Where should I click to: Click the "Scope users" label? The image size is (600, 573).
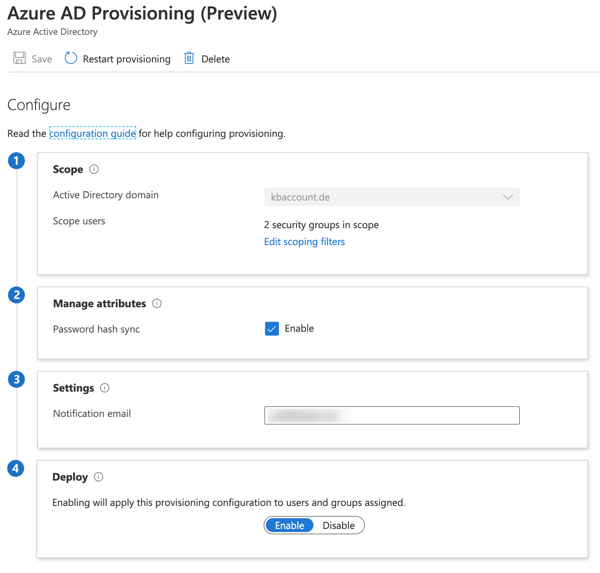(x=79, y=221)
